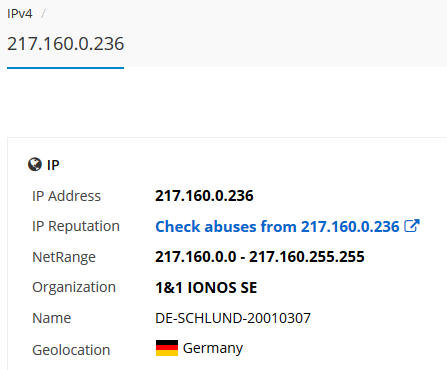Image resolution: width=447 pixels, height=370 pixels.
Task: Select the 217.160.0.236 page title tab
Action: coord(65,44)
